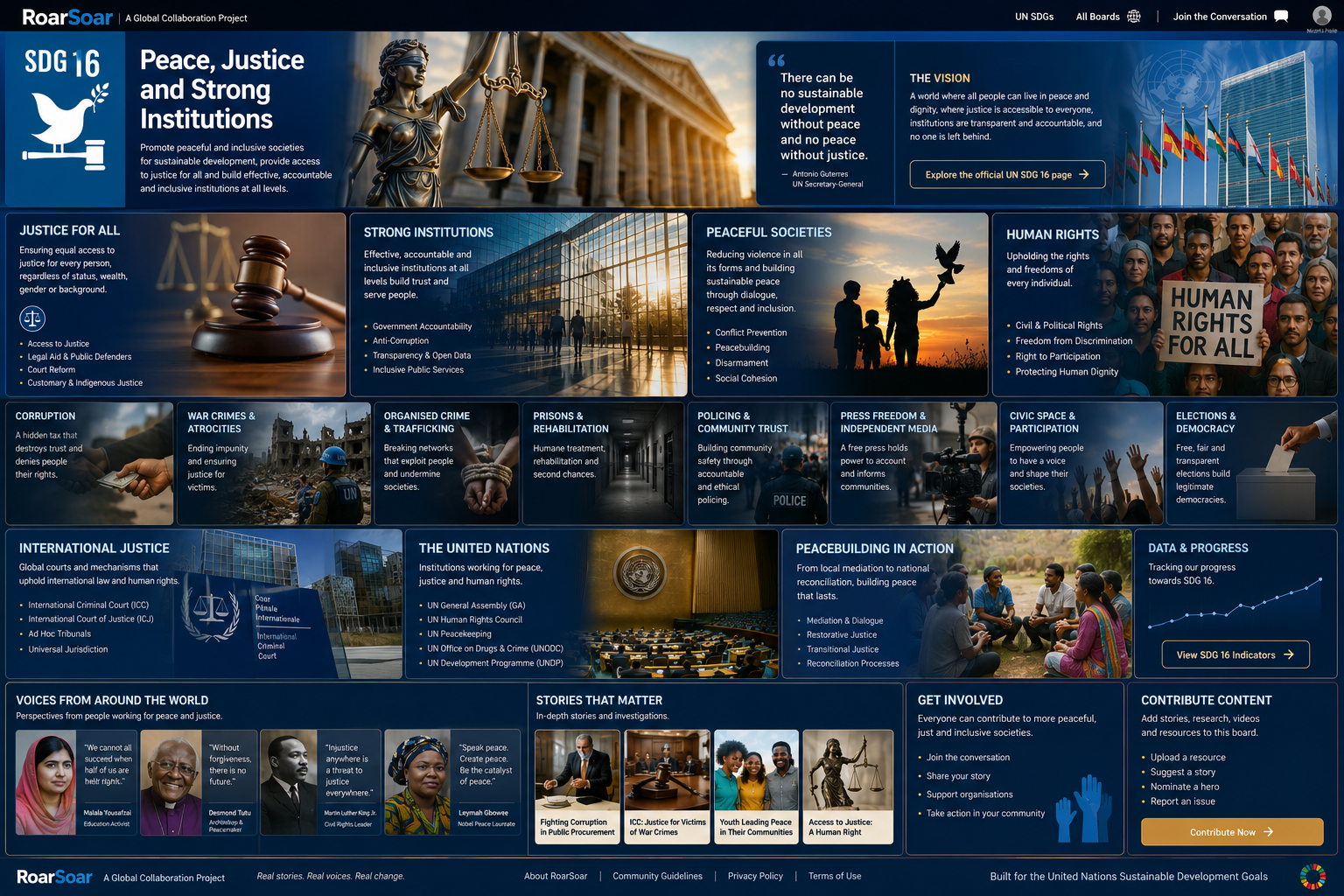Click the Court Reform list item
This screenshot has height=896, width=1344.
click(x=52, y=370)
